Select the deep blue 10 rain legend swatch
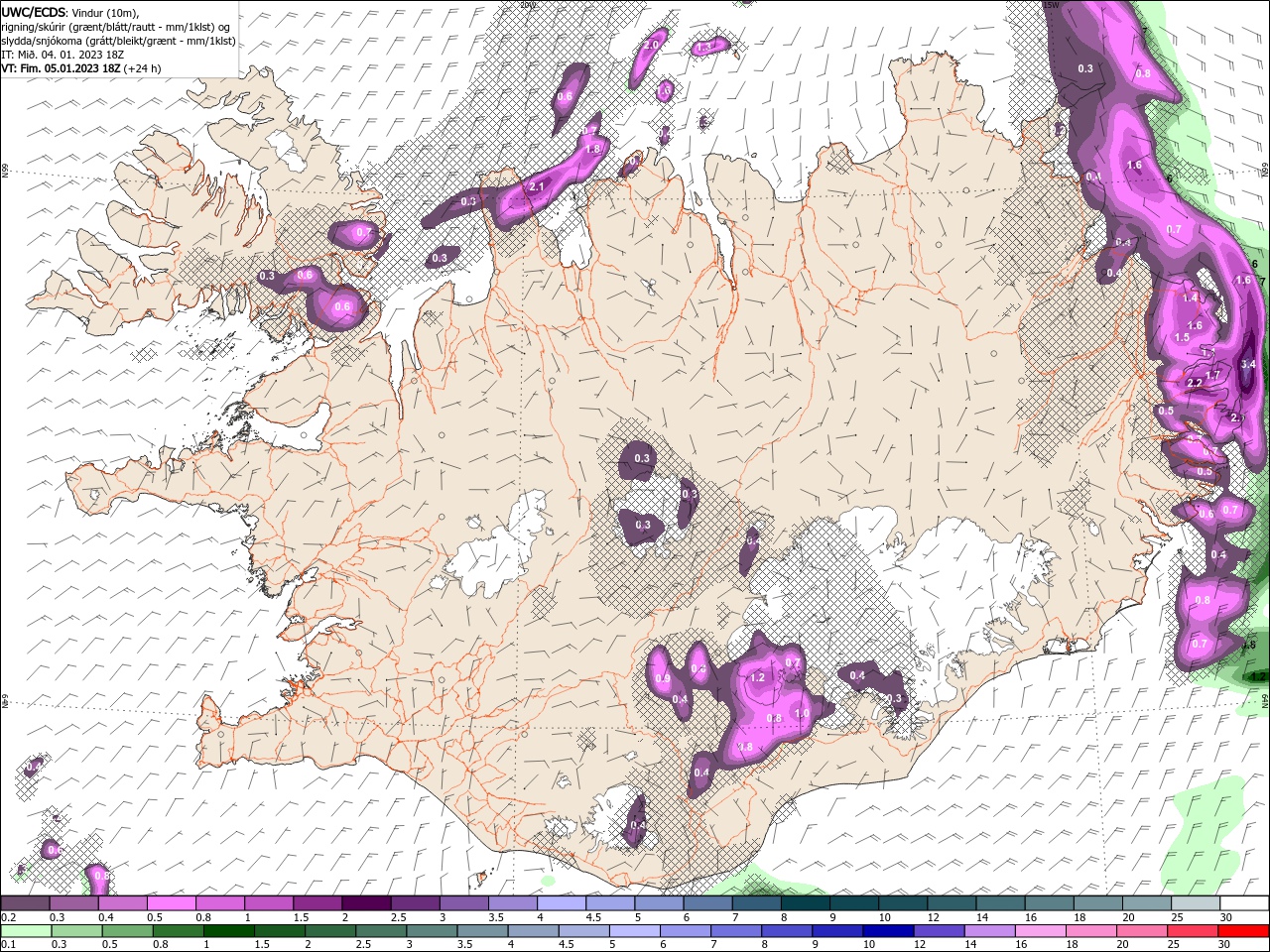 click(887, 931)
